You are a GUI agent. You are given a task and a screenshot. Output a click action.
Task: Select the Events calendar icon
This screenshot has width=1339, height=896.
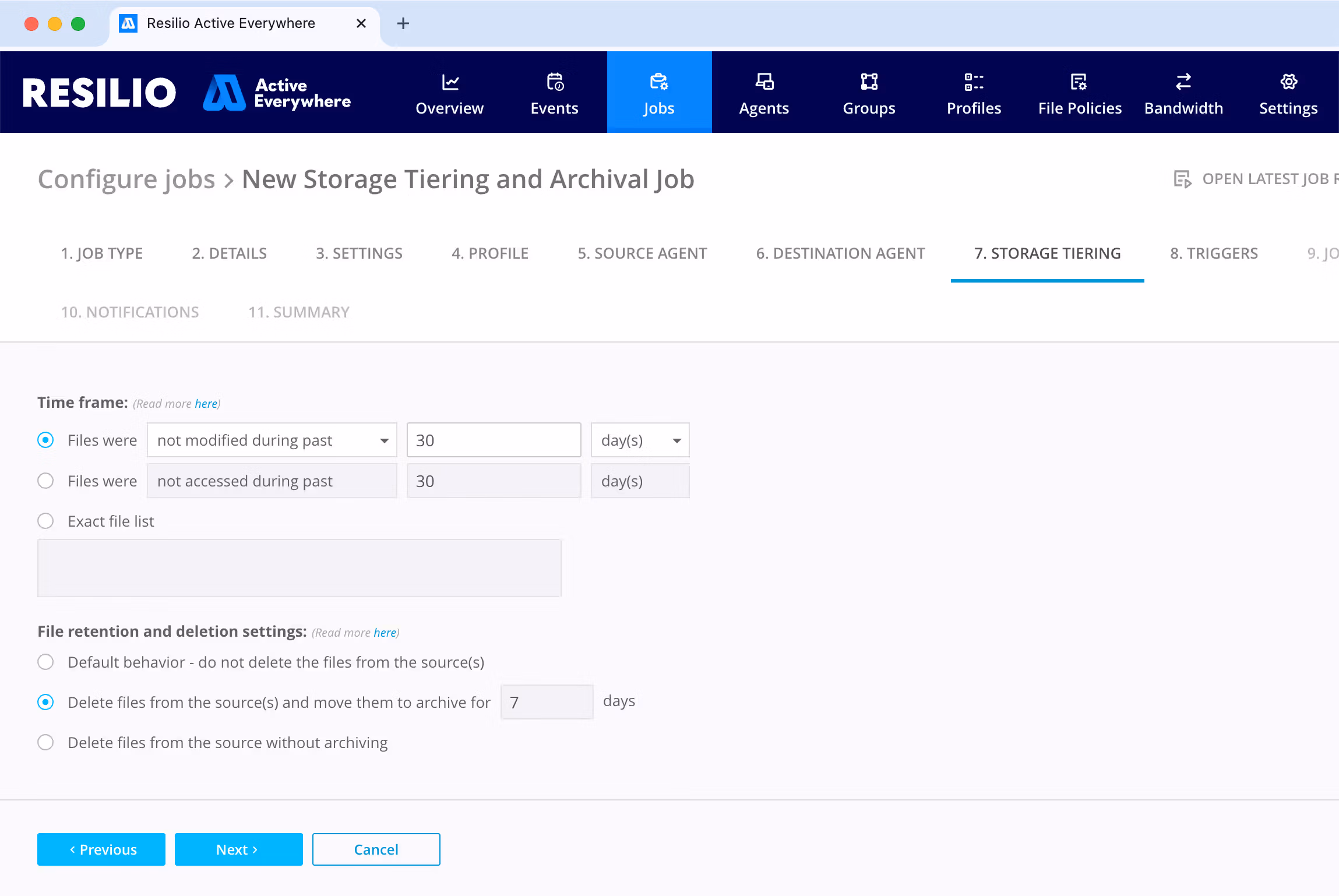tap(554, 83)
